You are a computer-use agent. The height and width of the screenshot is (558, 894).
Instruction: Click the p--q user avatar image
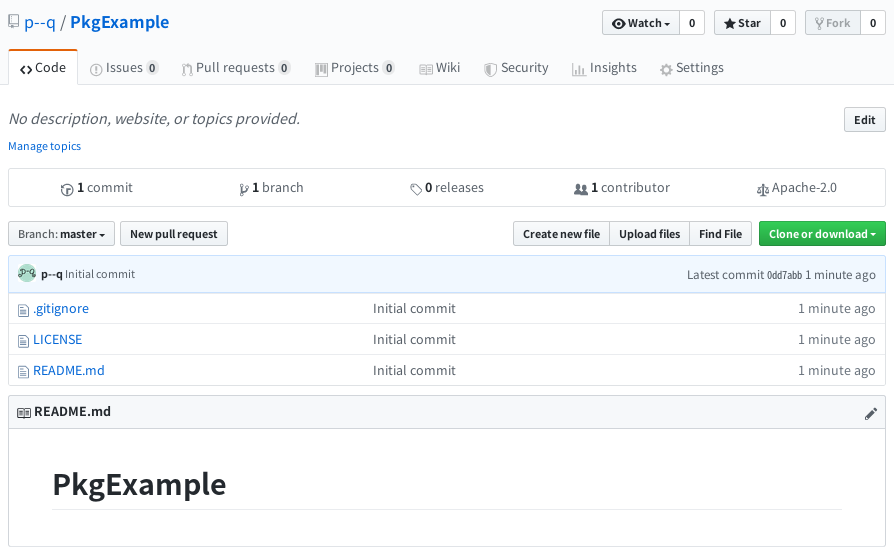click(27, 274)
